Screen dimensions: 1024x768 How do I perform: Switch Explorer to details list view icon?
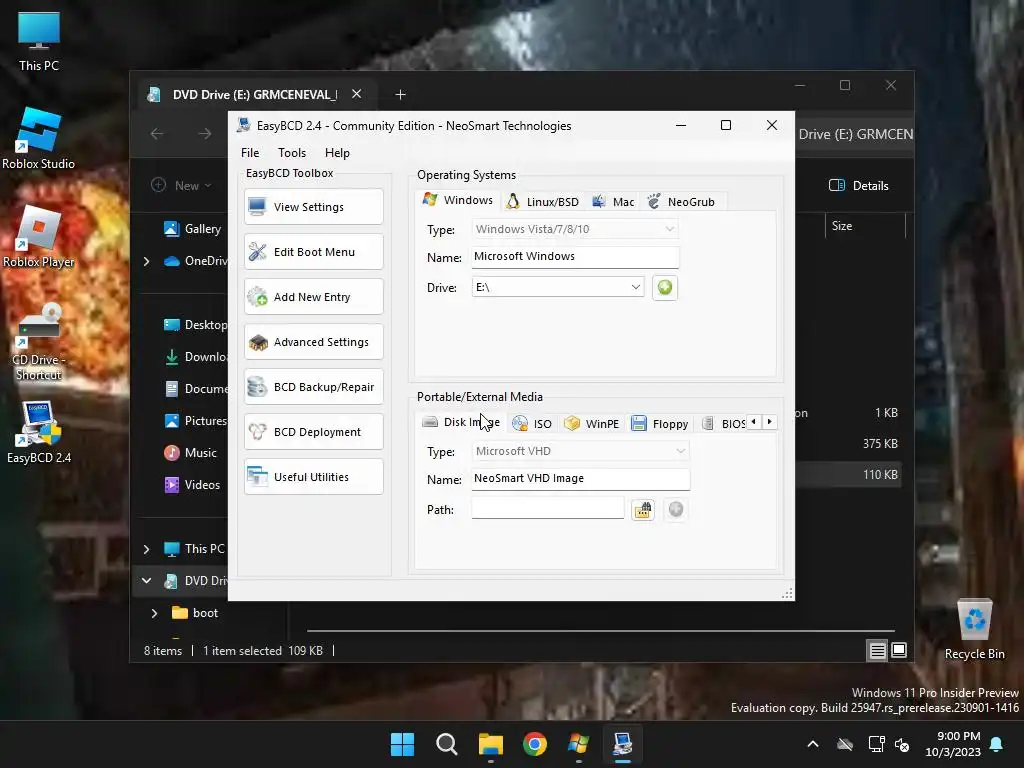(877, 650)
